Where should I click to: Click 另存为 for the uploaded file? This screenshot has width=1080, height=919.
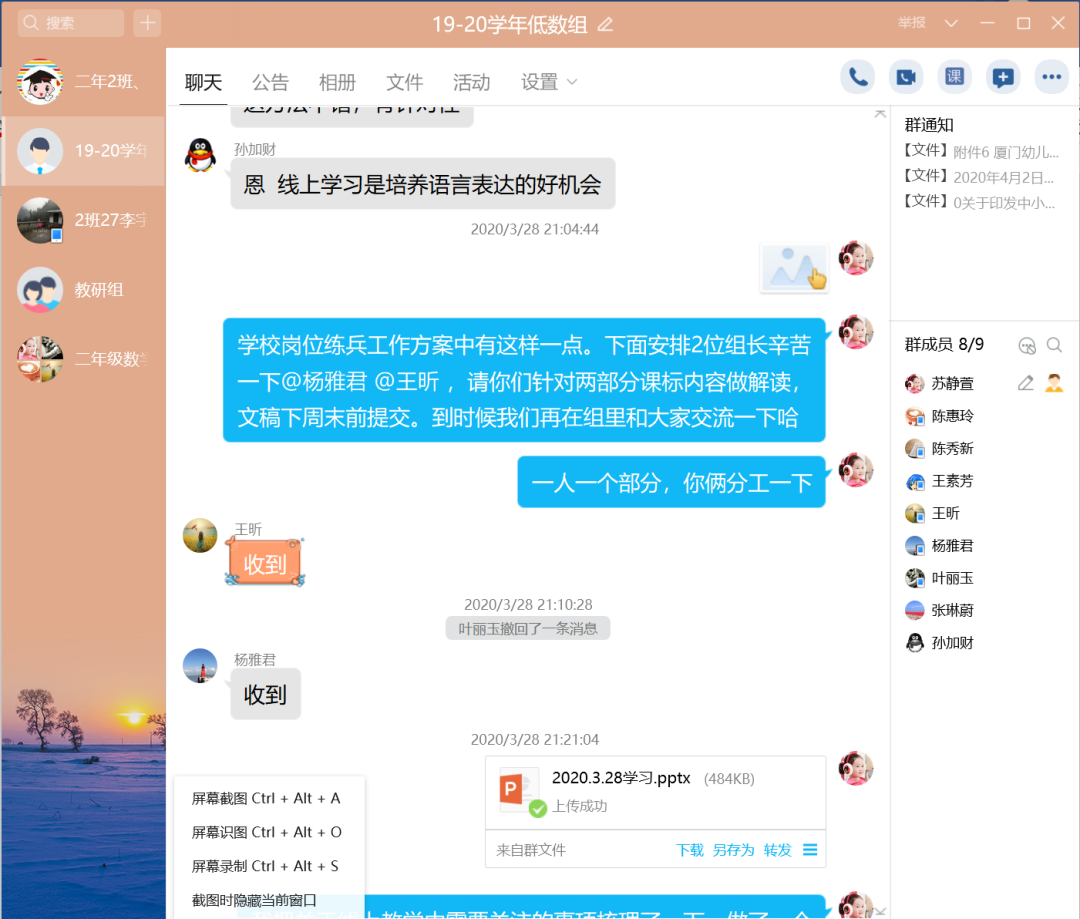click(x=733, y=850)
